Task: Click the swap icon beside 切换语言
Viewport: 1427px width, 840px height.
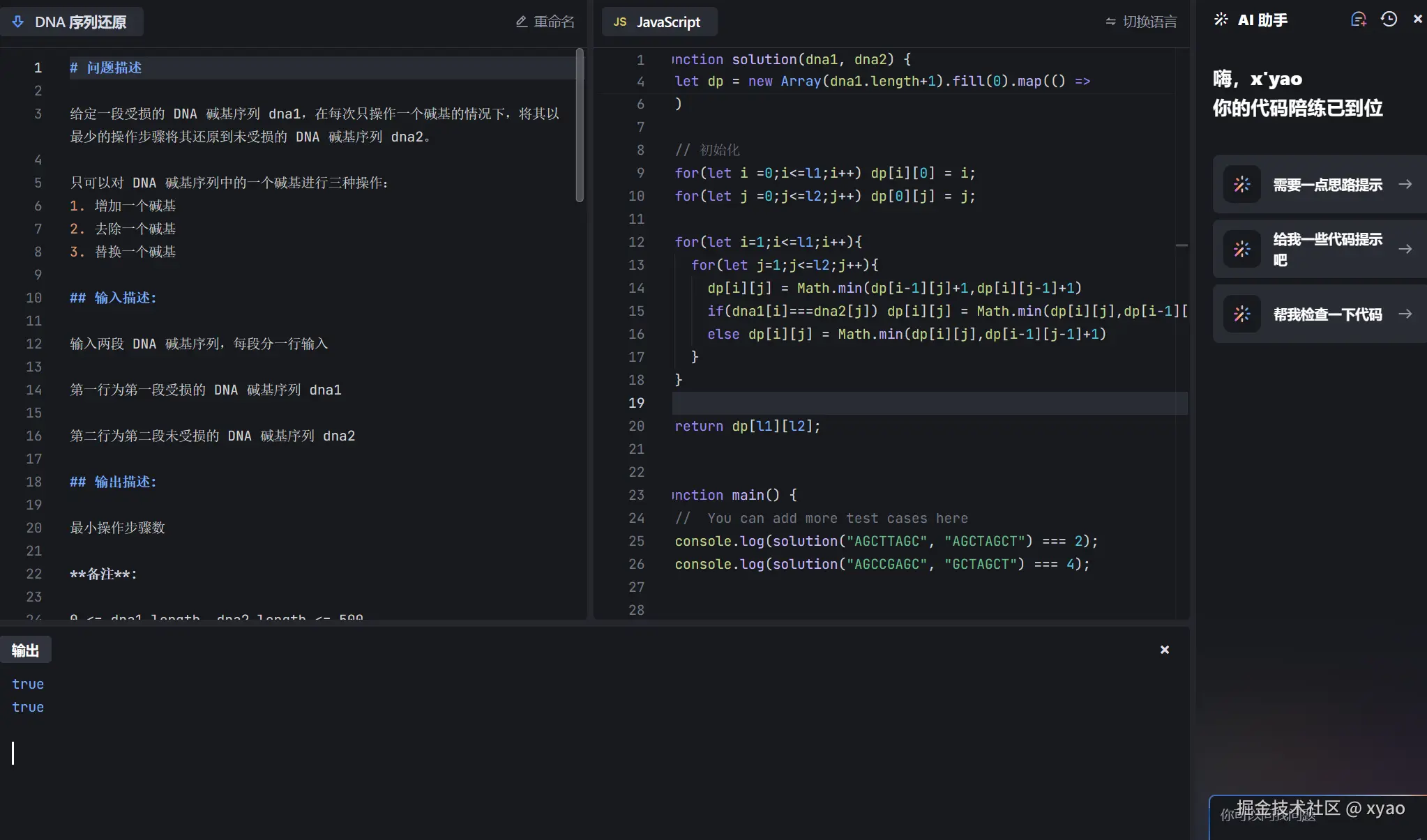Action: 1110,22
